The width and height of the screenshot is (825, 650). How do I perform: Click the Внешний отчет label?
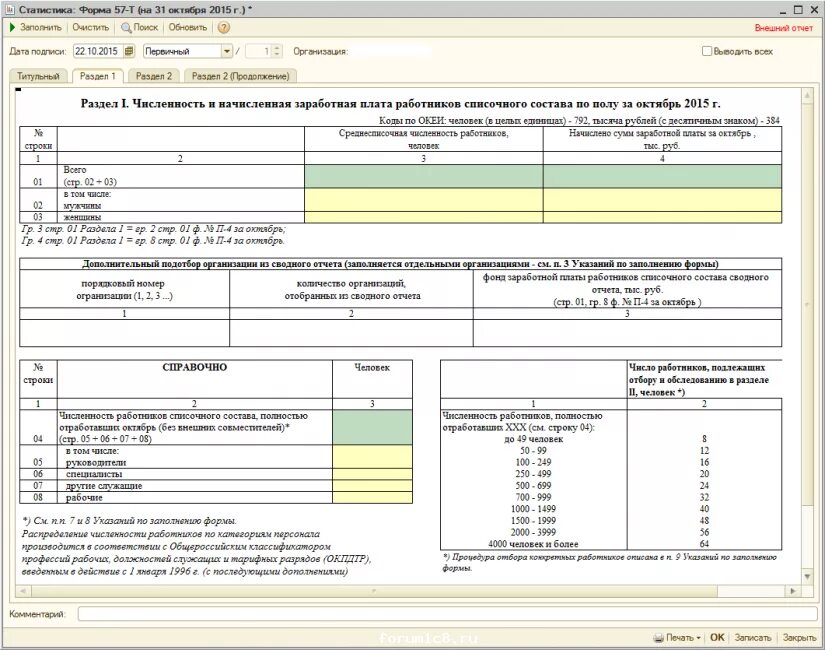(x=783, y=28)
